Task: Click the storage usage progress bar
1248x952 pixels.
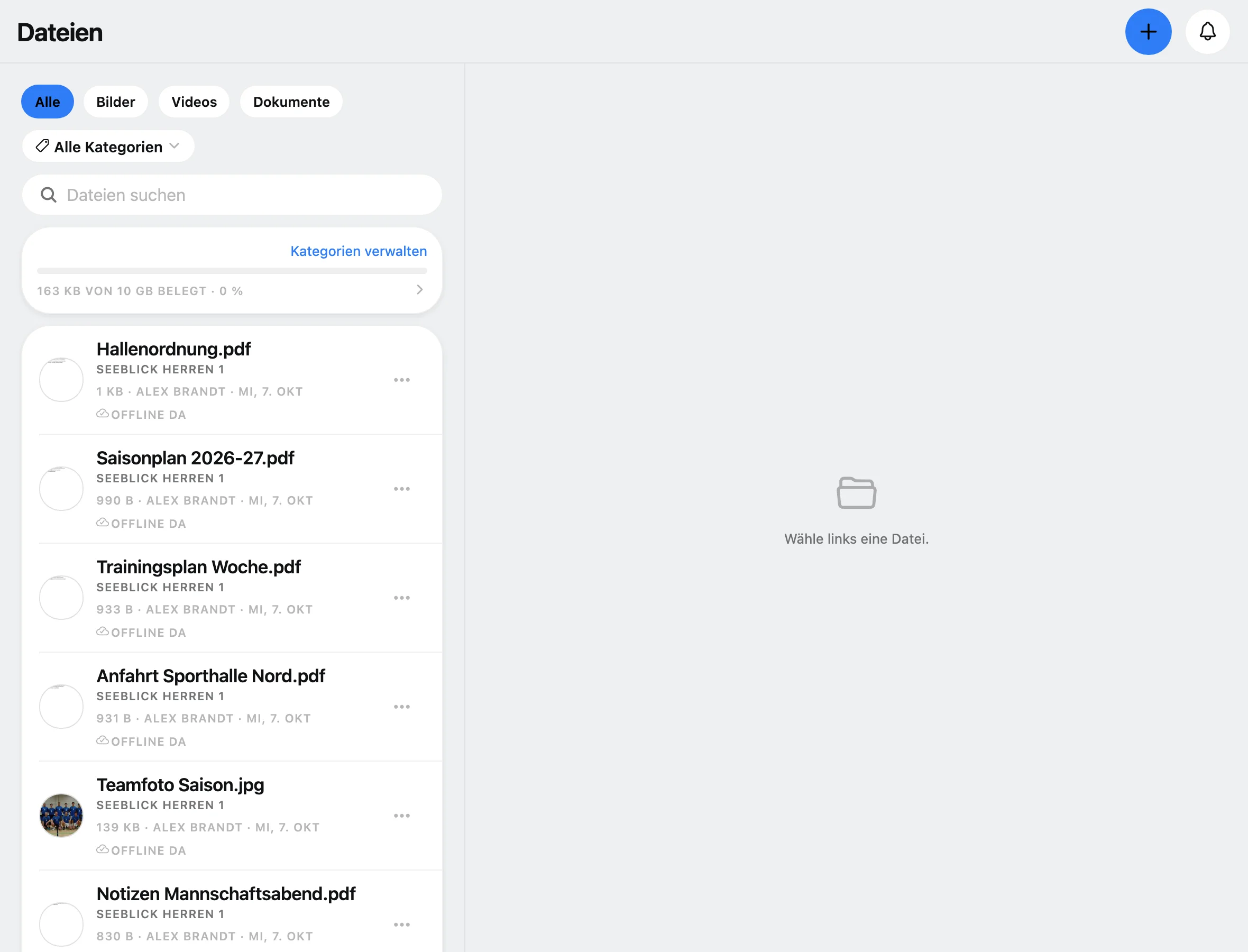Action: (232, 271)
